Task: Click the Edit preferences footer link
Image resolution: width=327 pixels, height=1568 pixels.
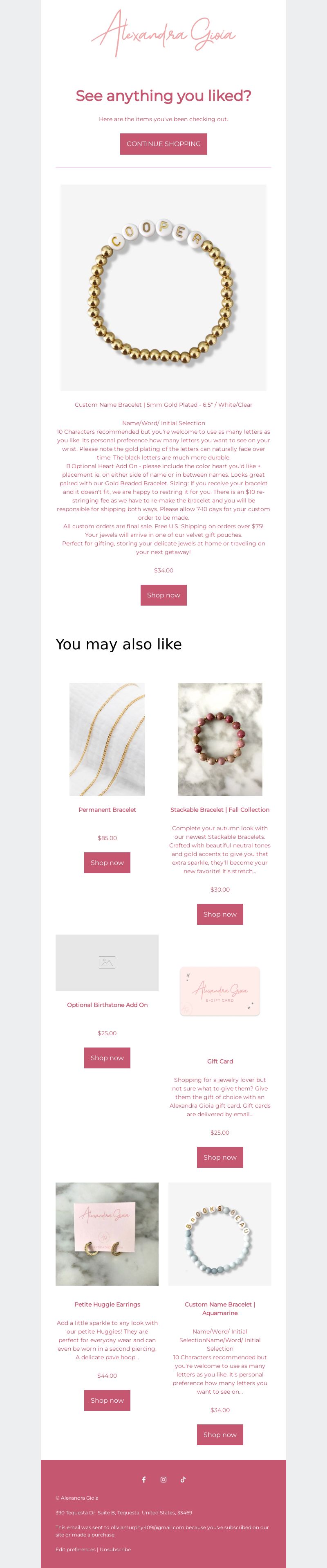Action: tap(75, 1549)
